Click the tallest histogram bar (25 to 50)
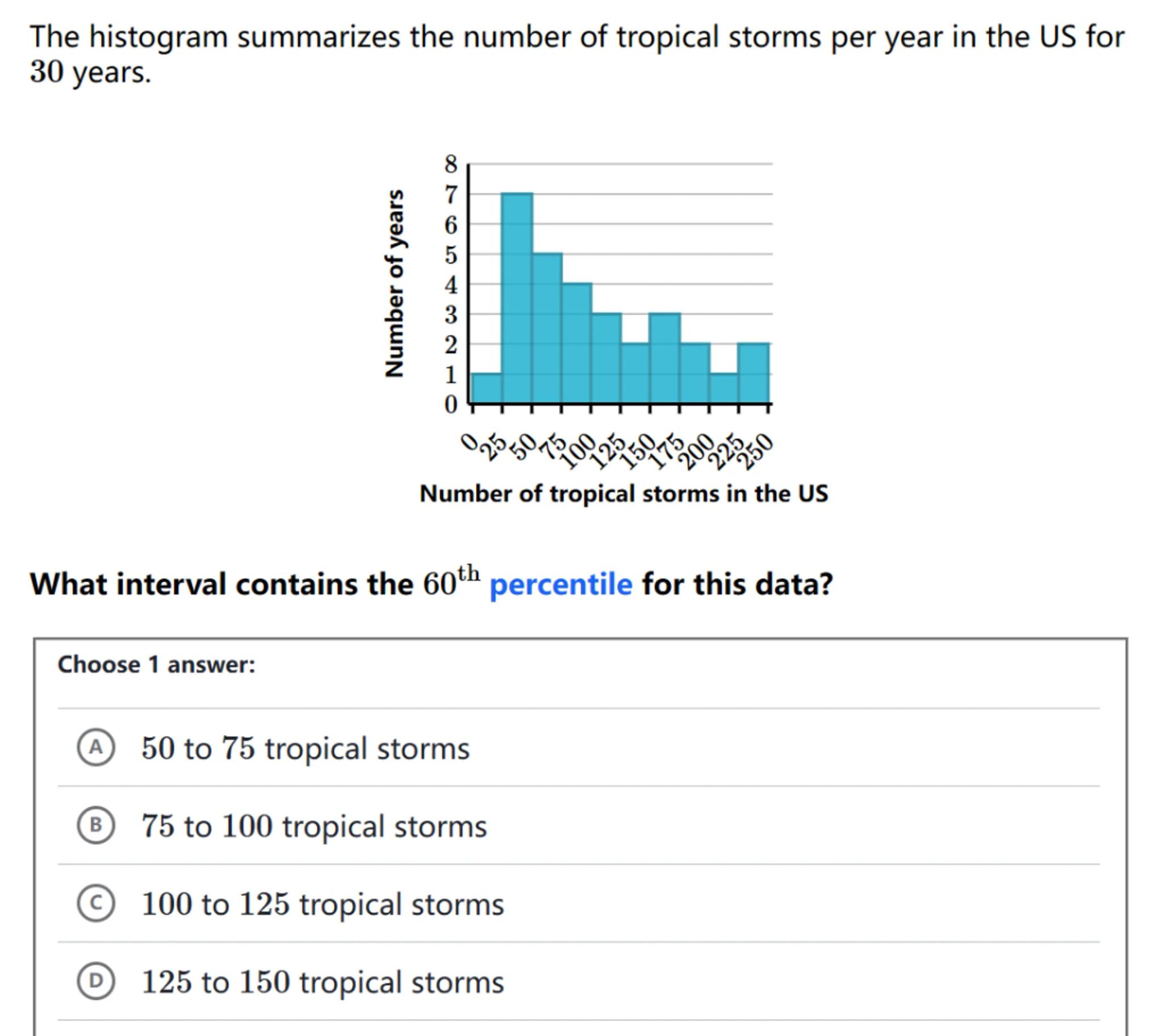1163x1036 pixels. tap(517, 299)
